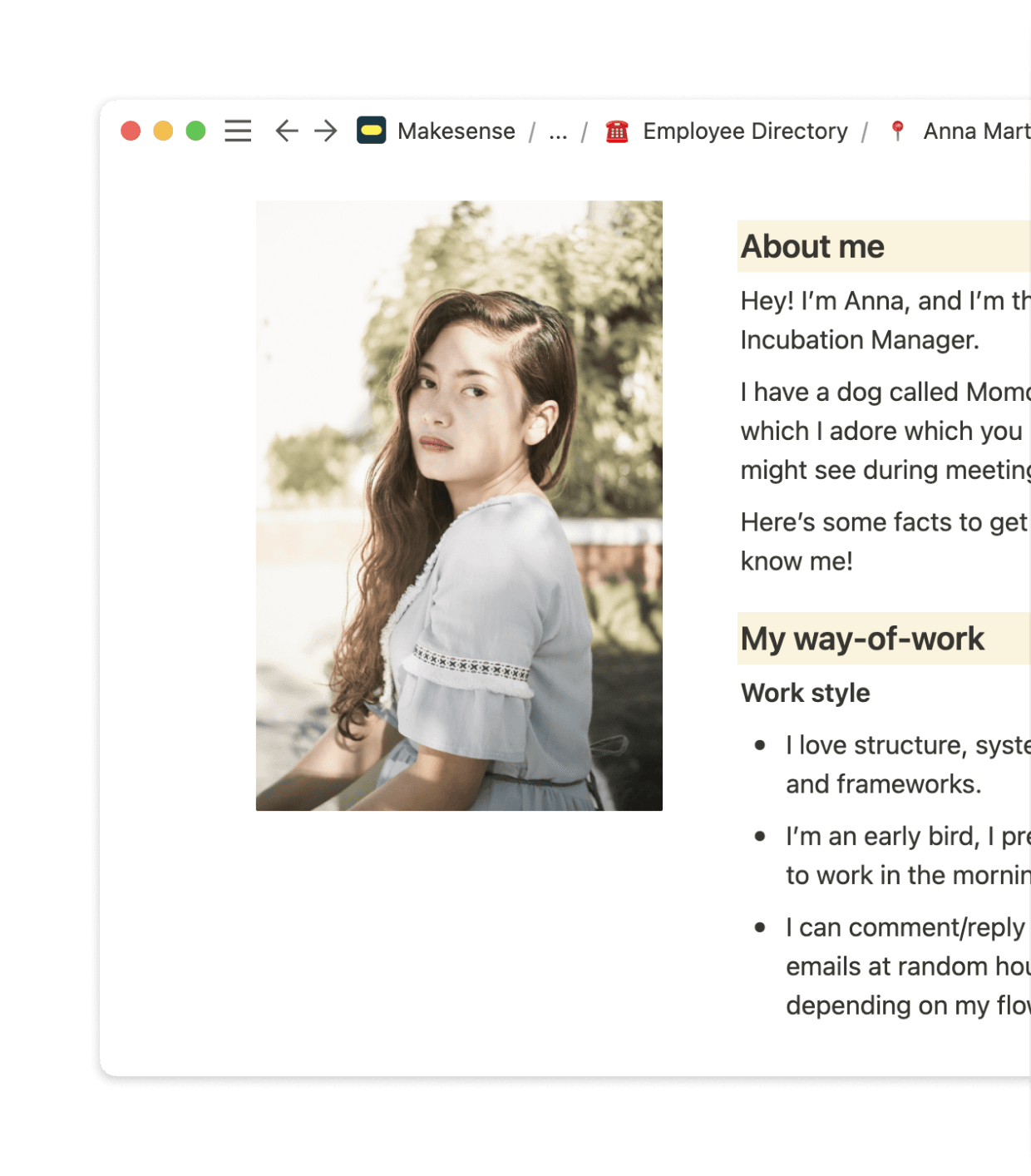The image size is (1031, 1176).
Task: Click the red pushpin icon in breadcrumb
Action: pyautogui.click(x=897, y=131)
